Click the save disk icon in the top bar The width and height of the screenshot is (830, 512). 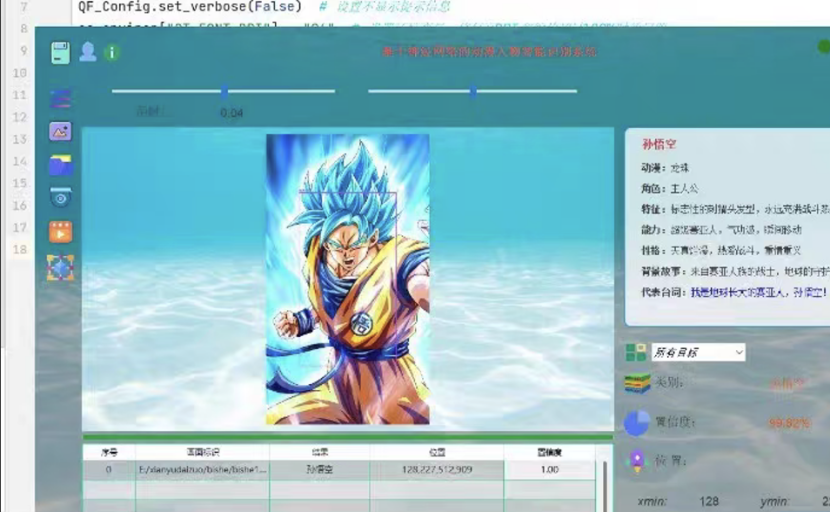click(60, 53)
